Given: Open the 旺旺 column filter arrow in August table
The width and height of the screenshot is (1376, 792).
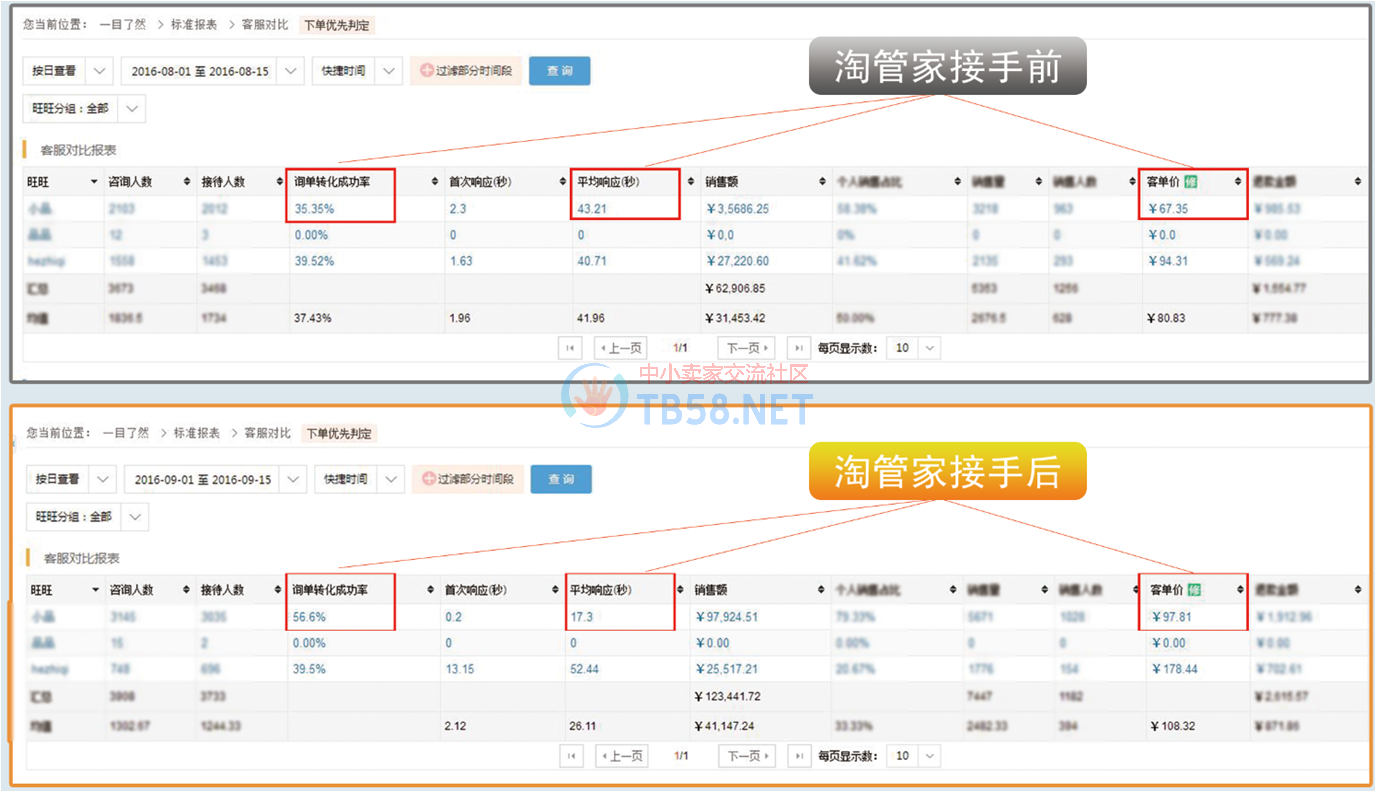Looking at the screenshot, I should [x=94, y=182].
